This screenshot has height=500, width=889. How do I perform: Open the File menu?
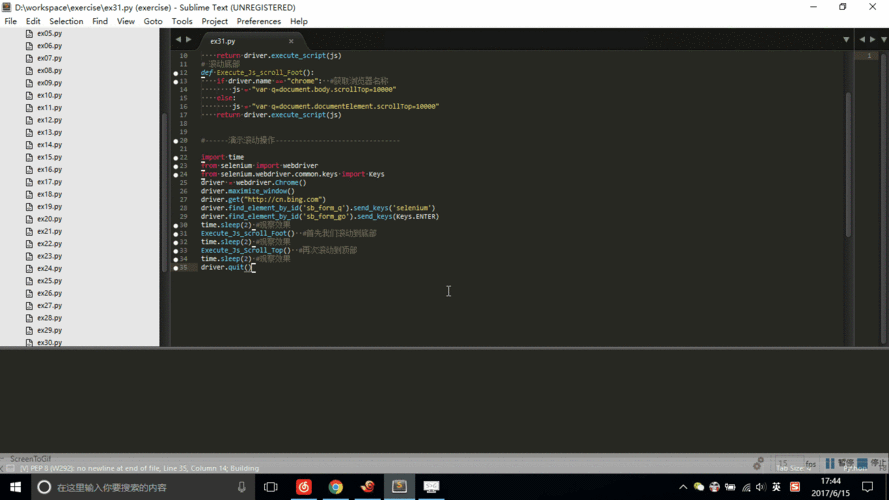(10, 21)
